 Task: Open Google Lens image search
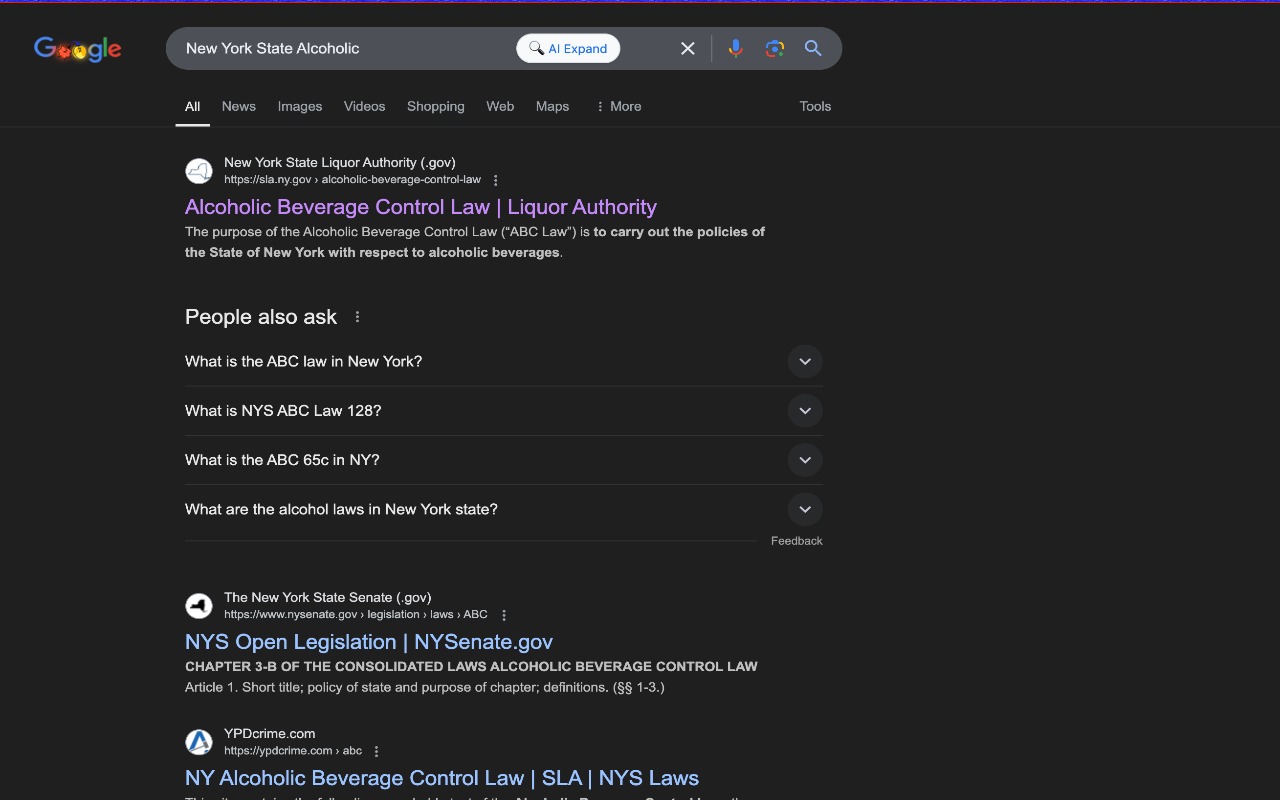(774, 48)
